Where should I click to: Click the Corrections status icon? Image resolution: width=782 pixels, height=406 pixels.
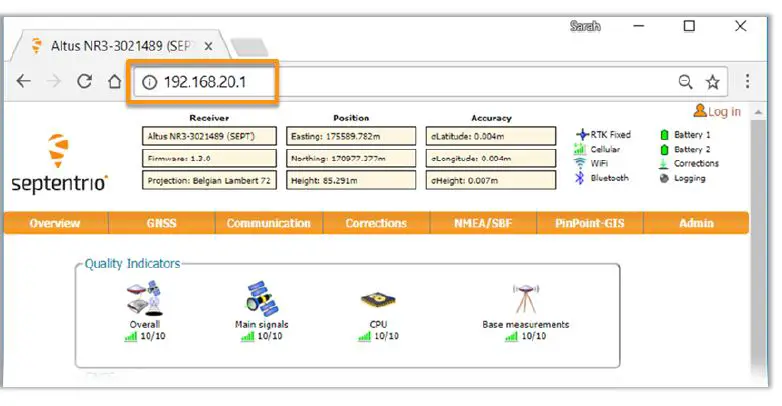(663, 164)
